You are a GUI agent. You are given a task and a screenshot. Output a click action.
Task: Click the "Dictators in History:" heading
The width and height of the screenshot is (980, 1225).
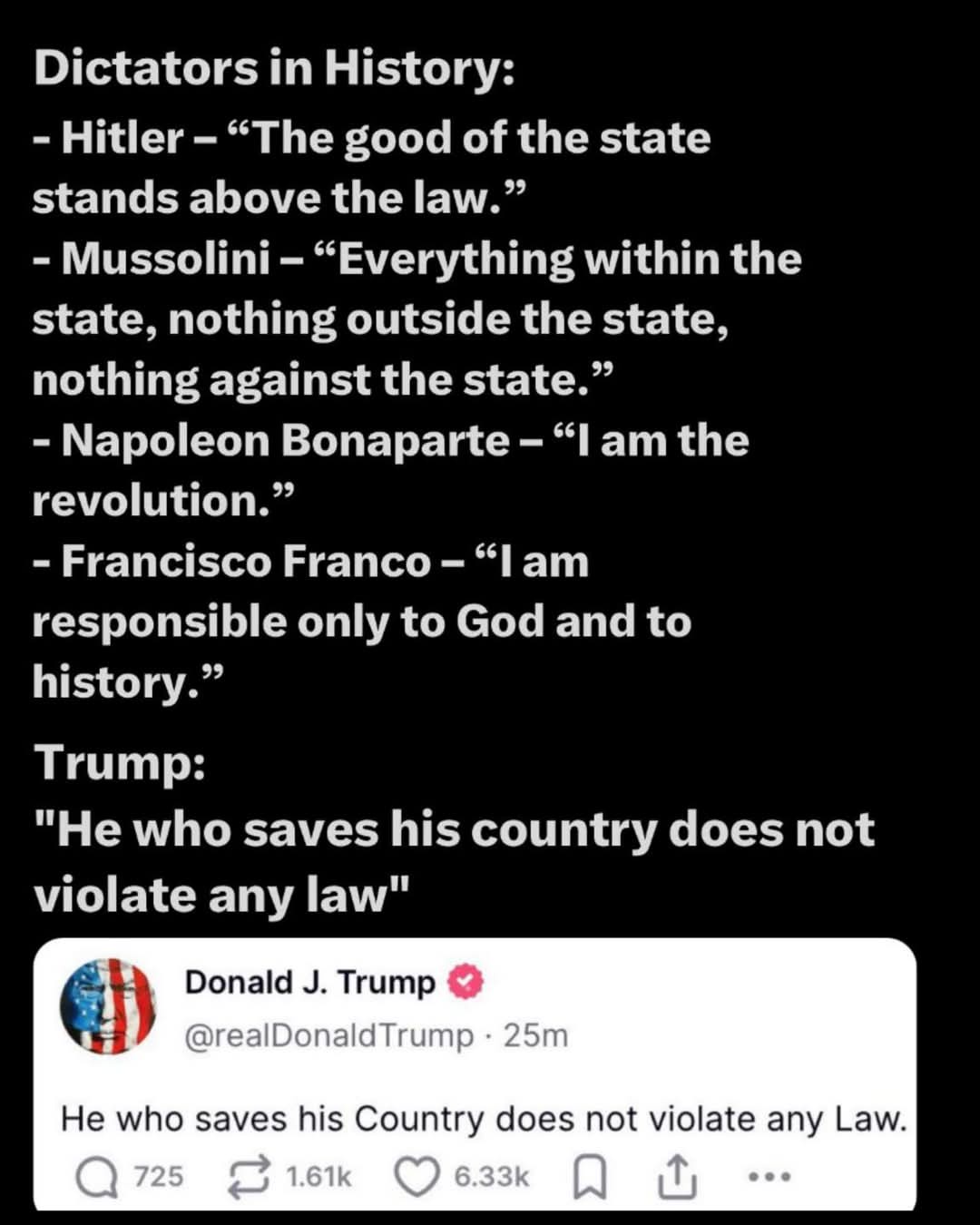tap(275, 69)
